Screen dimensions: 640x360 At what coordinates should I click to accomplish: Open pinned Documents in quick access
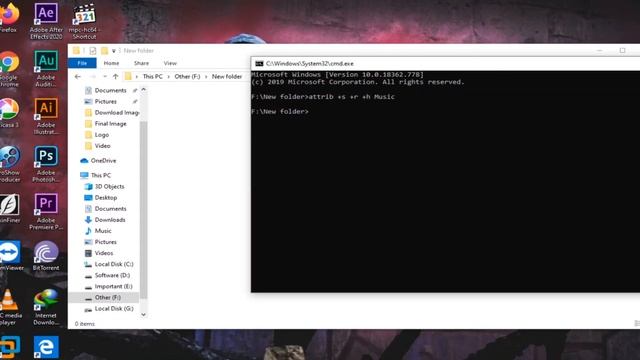coord(110,90)
